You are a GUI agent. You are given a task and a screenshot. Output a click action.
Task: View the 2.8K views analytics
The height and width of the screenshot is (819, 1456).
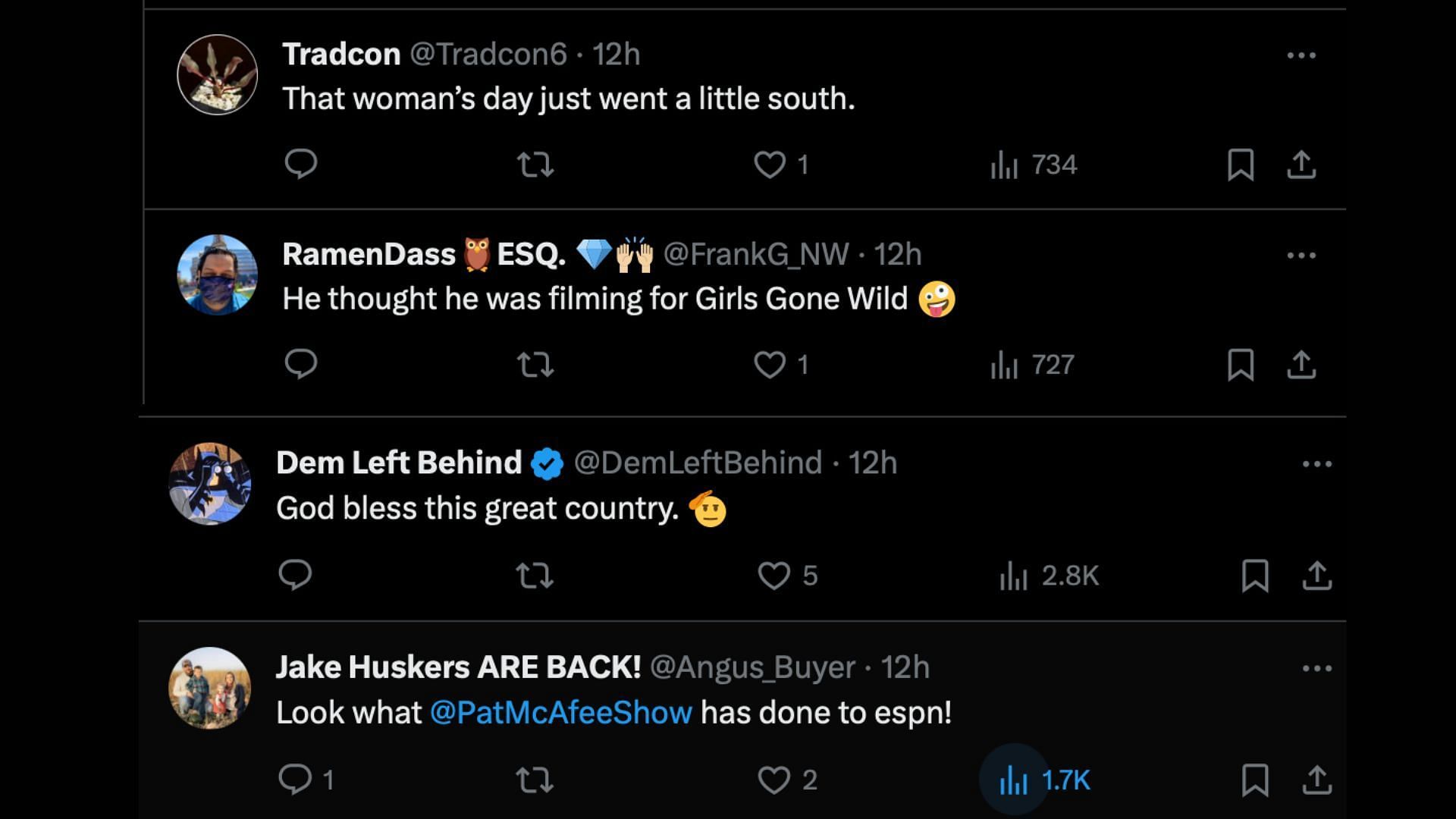(1049, 576)
